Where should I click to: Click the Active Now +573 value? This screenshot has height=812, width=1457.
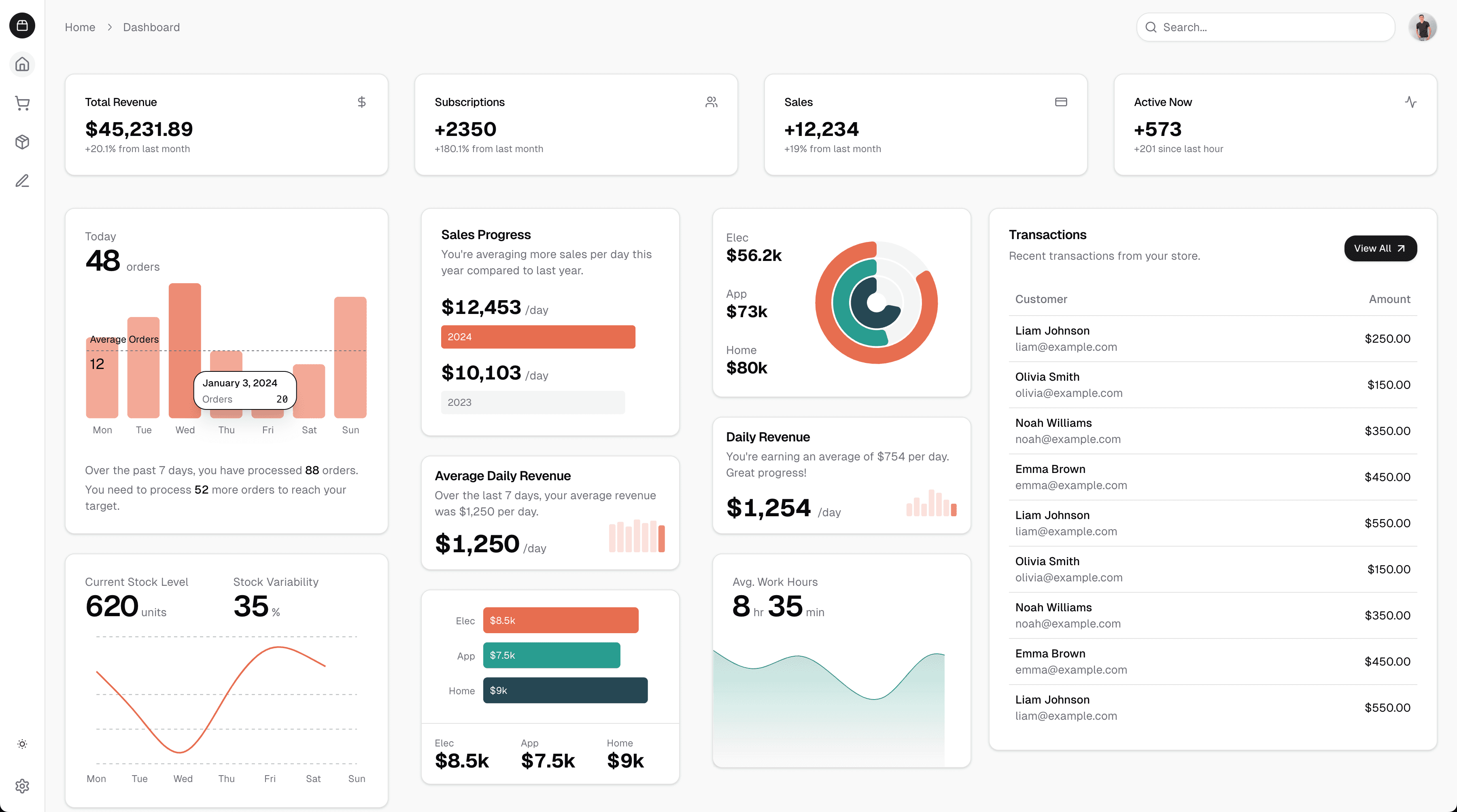[1158, 129]
